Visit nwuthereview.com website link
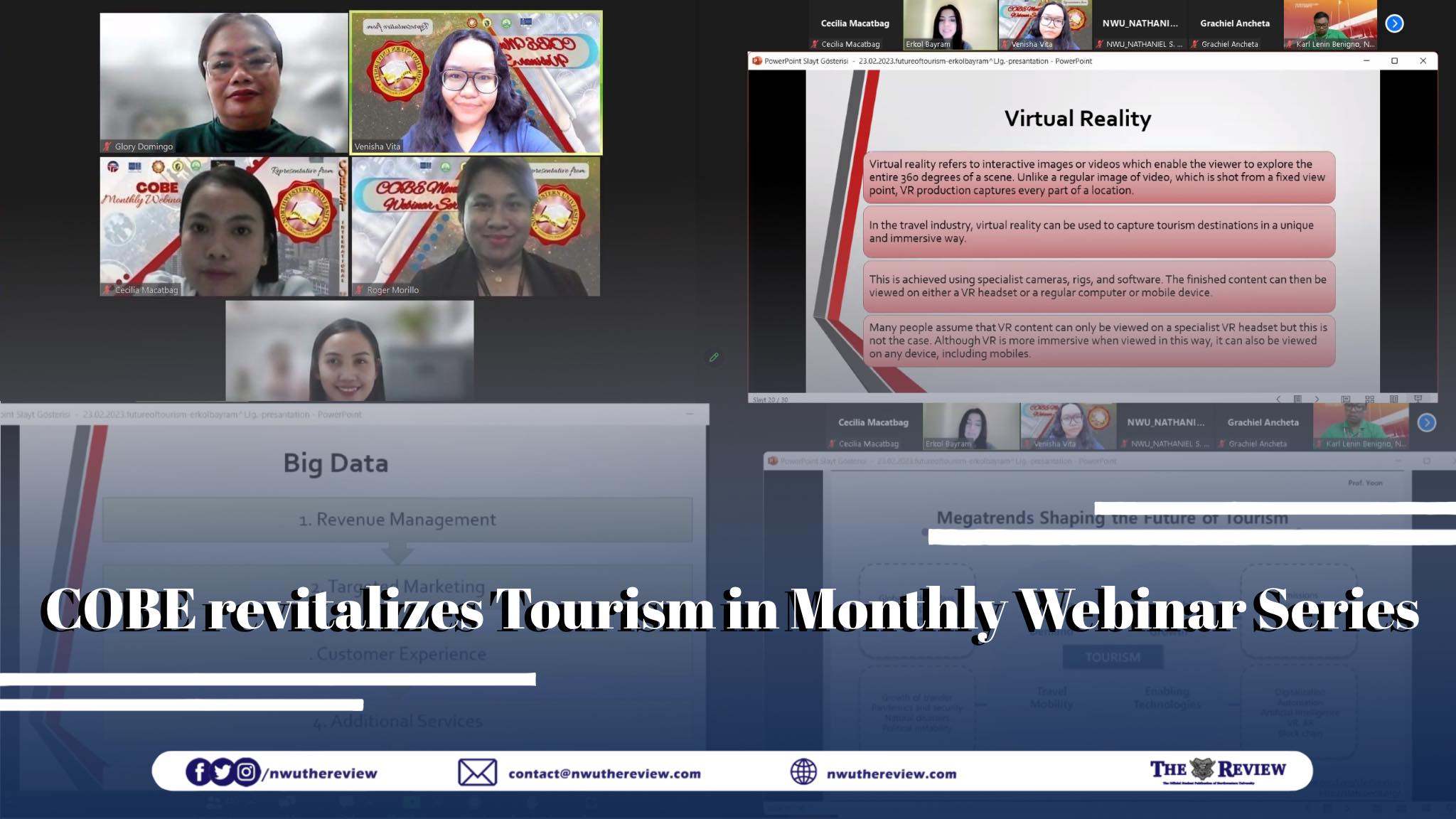 pyautogui.click(x=892, y=773)
